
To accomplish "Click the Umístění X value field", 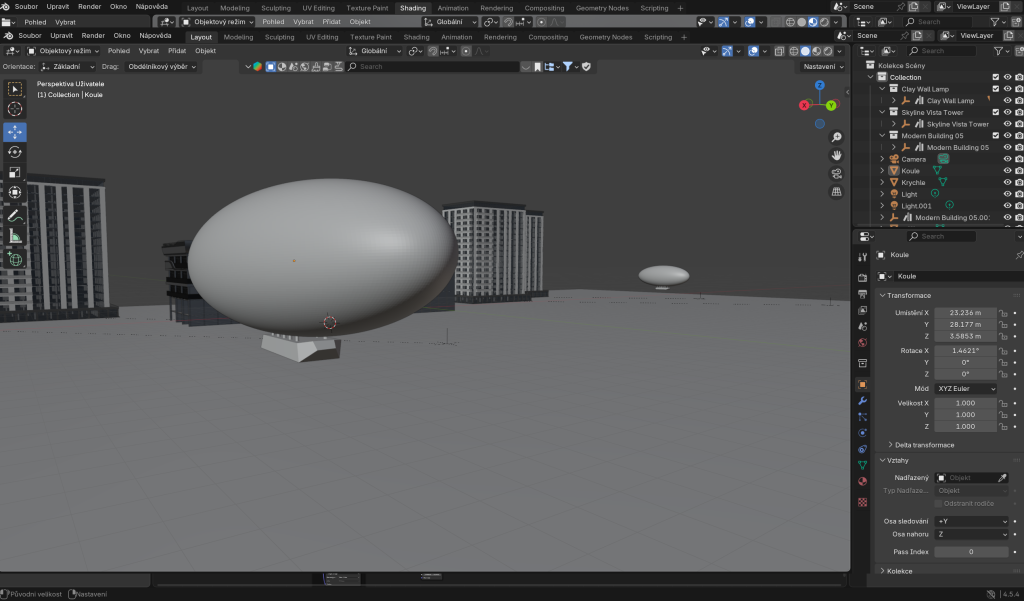I will (964, 313).
